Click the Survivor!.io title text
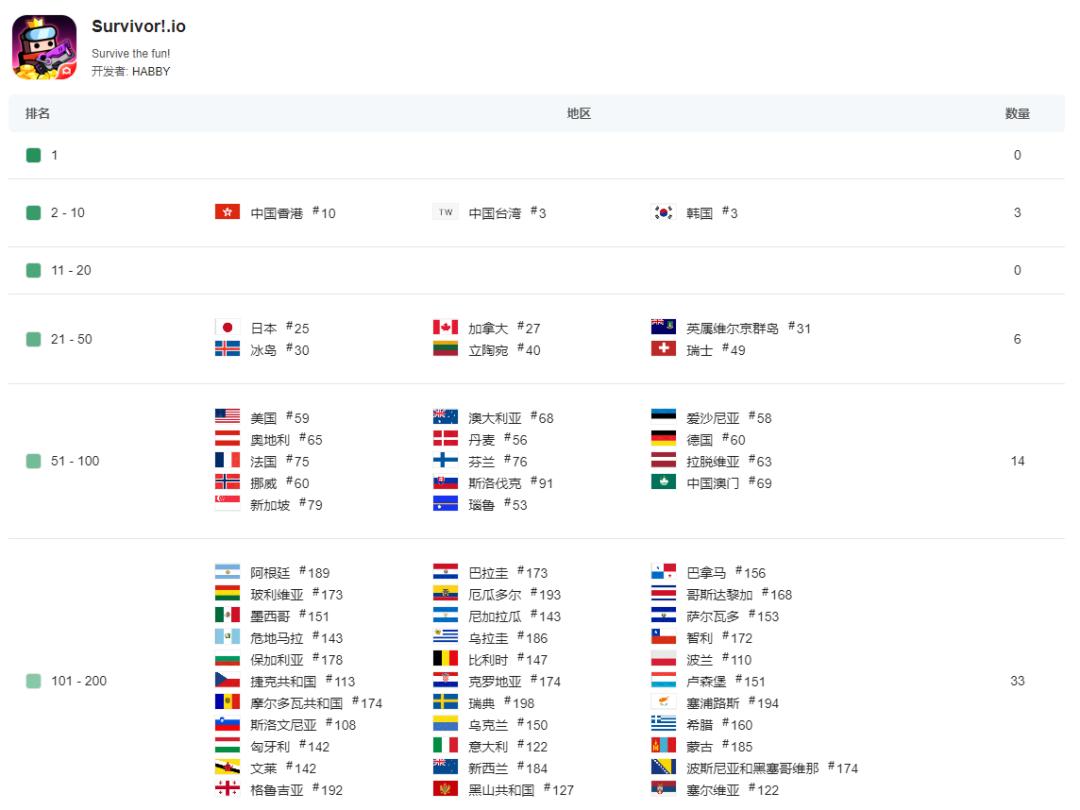Image resolution: width=1080 pixels, height=810 pixels. pyautogui.click(x=138, y=26)
